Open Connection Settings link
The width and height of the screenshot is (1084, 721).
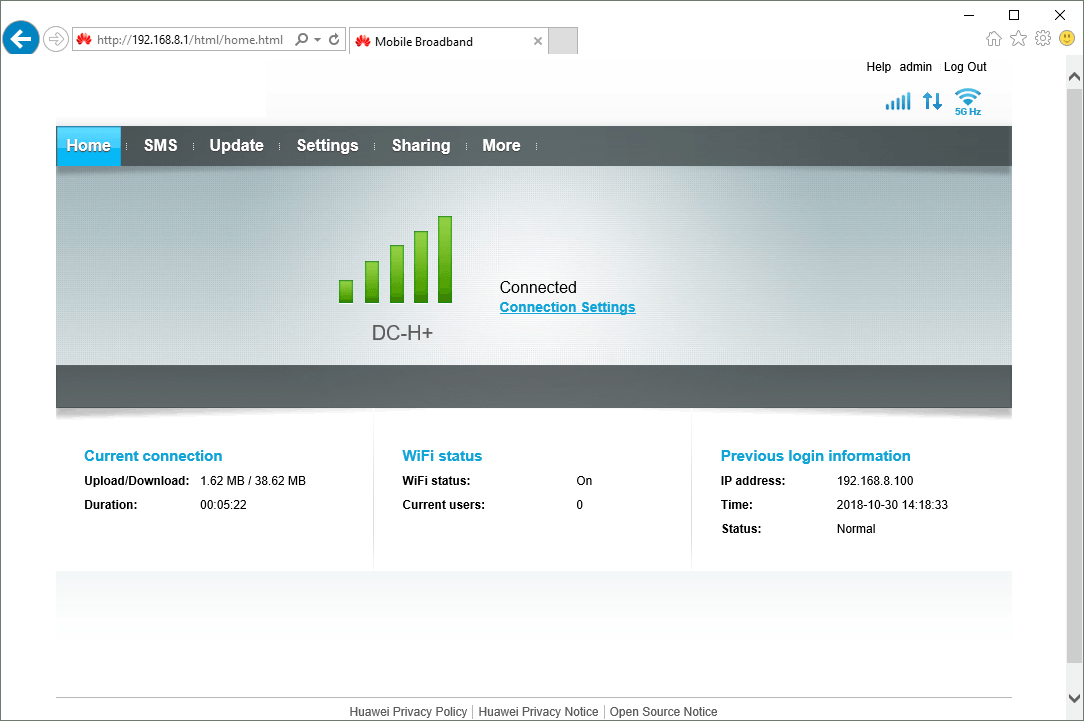567,307
